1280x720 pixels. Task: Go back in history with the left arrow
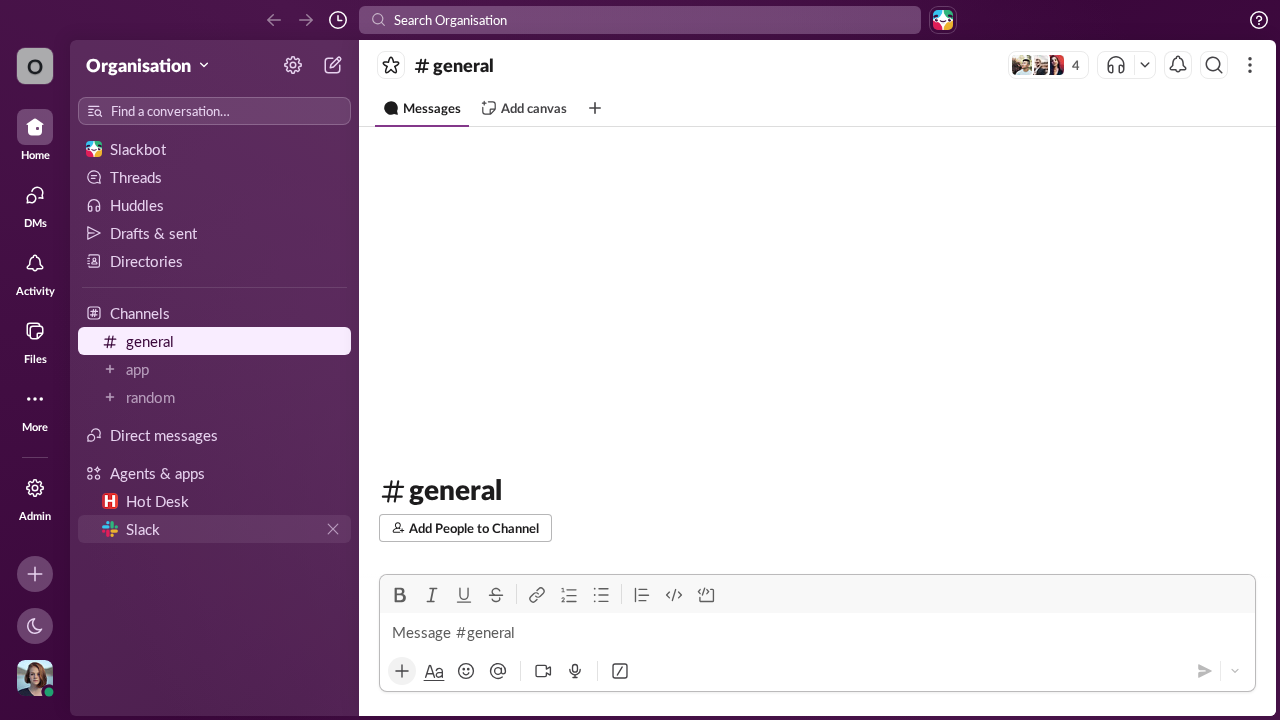[274, 20]
